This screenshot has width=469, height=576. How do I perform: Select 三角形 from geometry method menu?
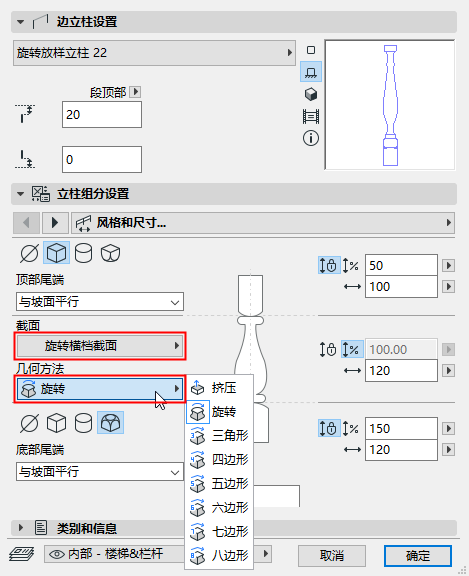click(x=219, y=436)
